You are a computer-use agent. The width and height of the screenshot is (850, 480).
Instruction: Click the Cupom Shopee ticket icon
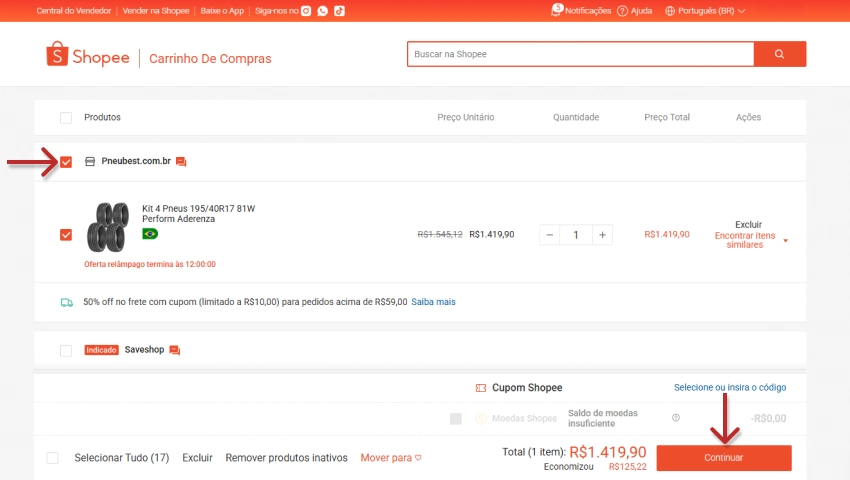481,388
